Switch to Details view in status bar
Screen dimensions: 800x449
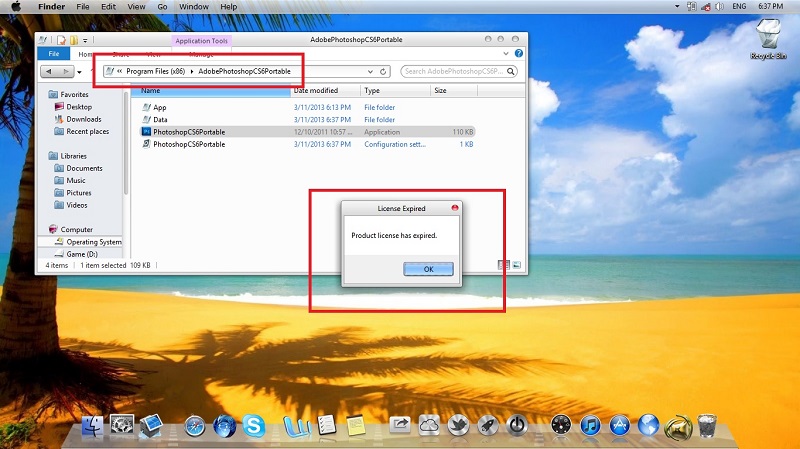[503, 265]
